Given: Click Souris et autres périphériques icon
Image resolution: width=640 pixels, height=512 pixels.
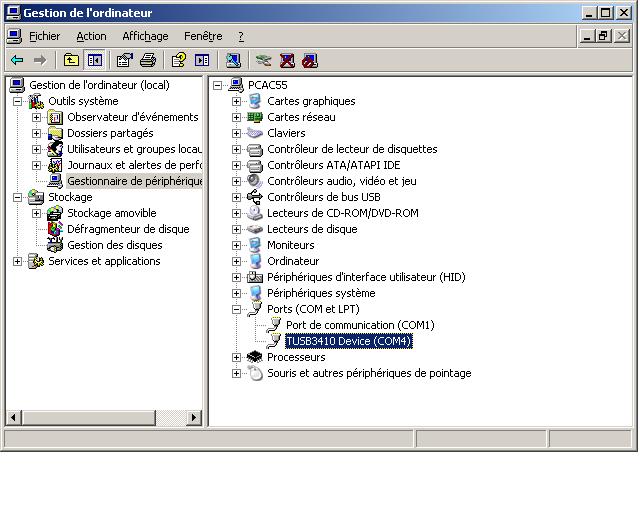Looking at the screenshot, I should coord(256,373).
